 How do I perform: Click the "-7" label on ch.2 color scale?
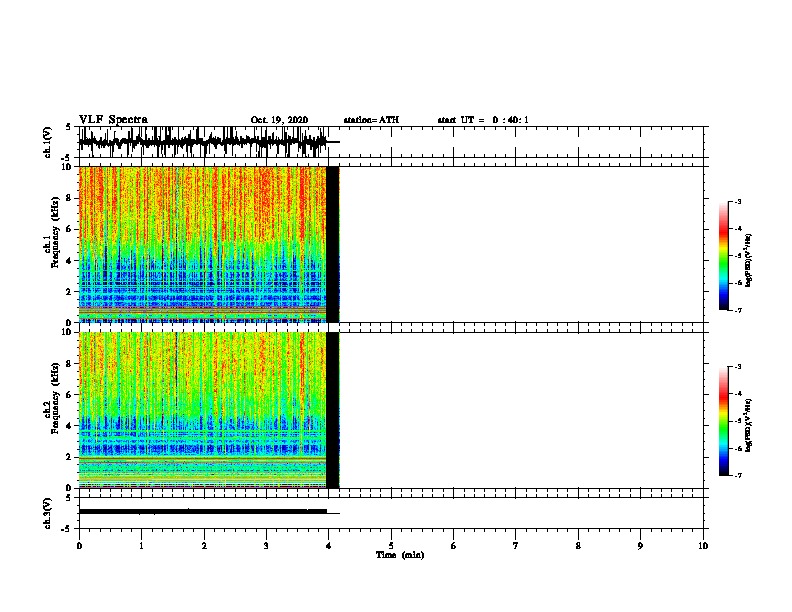click(737, 476)
